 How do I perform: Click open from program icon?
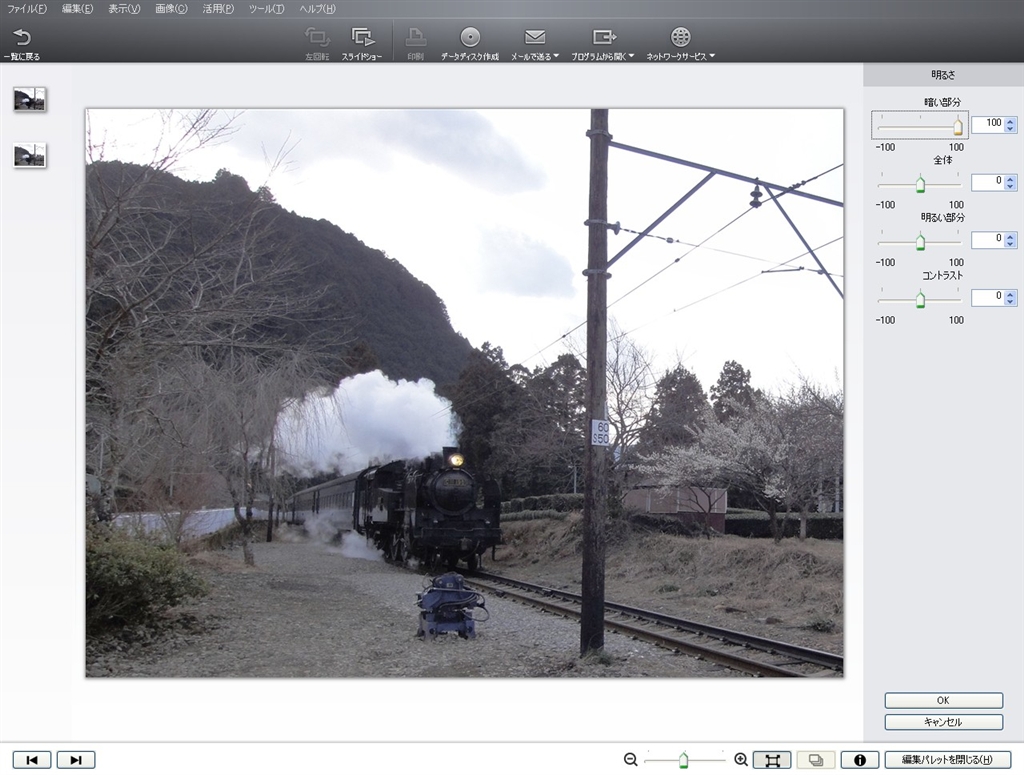click(x=603, y=37)
